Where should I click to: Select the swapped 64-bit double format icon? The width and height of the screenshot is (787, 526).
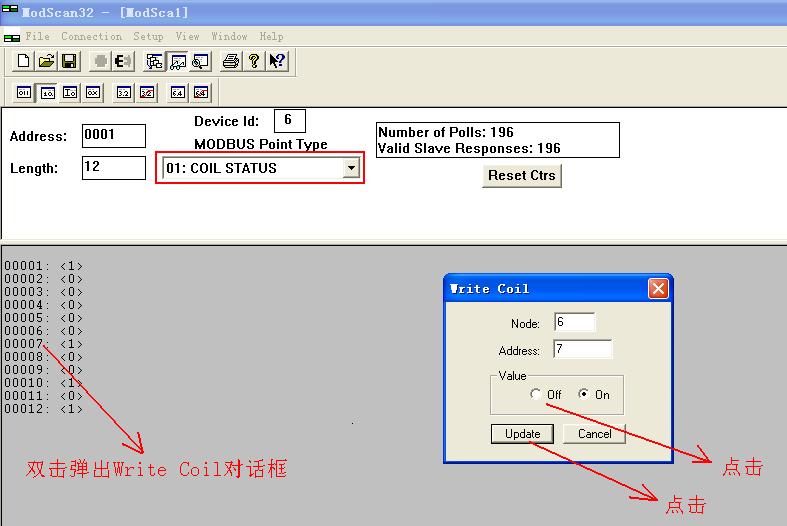click(201, 92)
